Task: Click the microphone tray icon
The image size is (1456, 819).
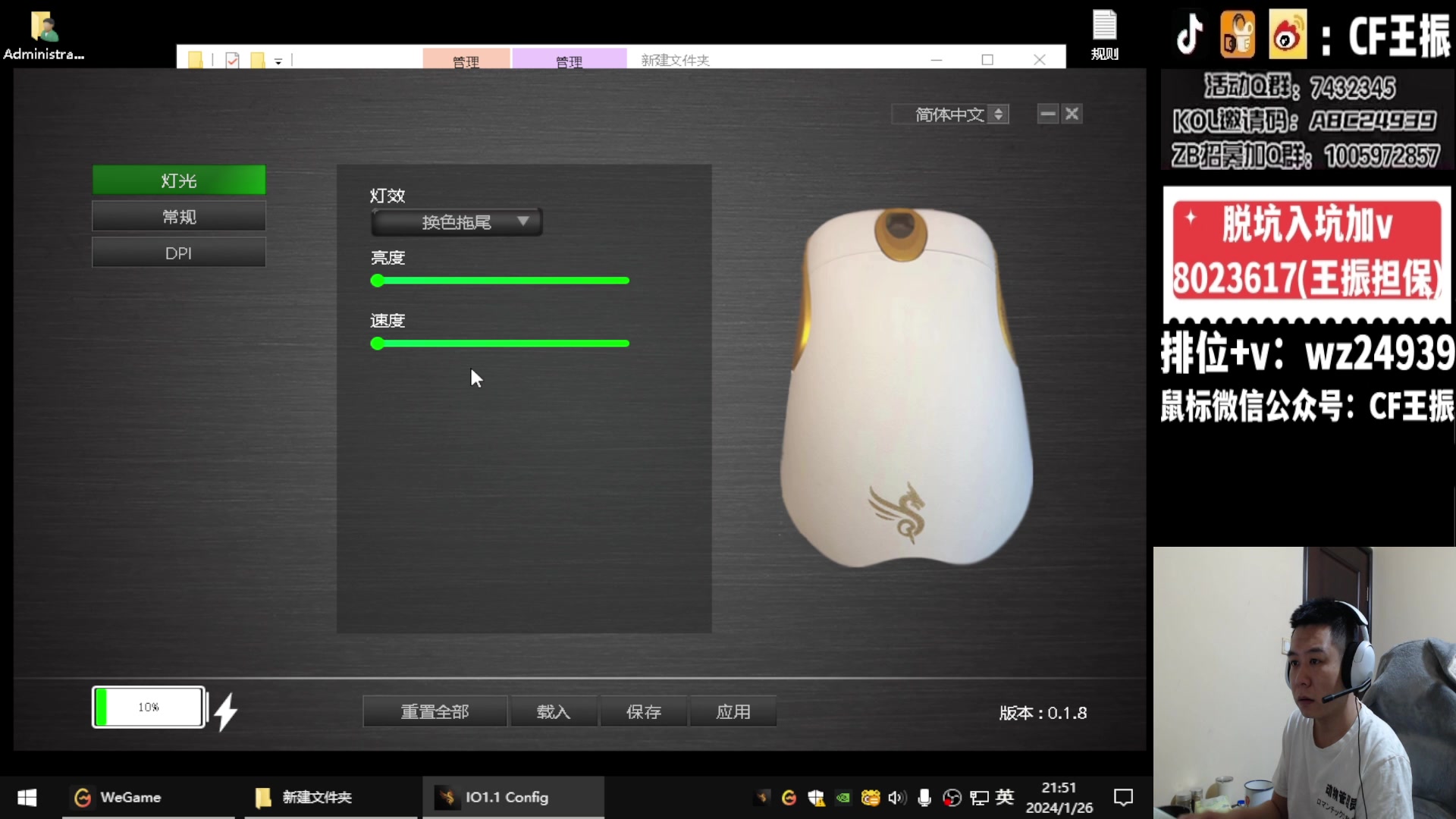Action: click(924, 798)
